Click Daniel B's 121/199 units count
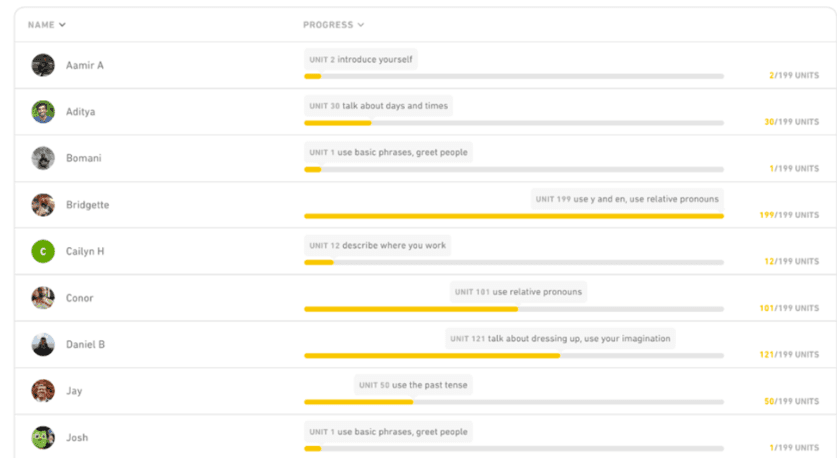Screen dimensions: 837x458 click(x=789, y=354)
